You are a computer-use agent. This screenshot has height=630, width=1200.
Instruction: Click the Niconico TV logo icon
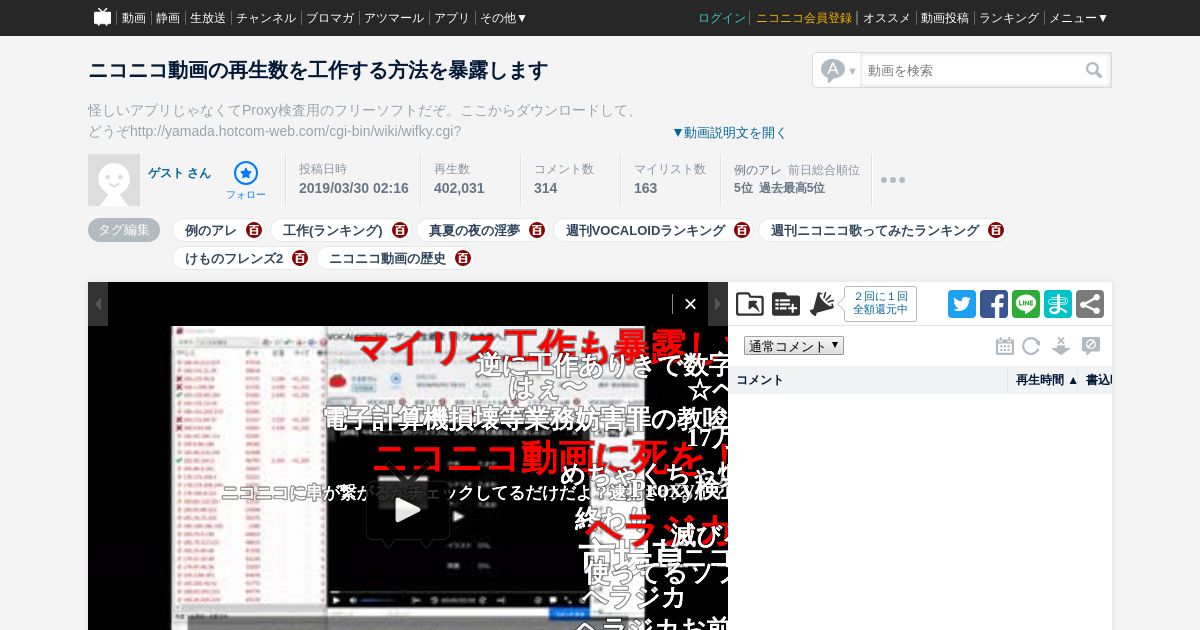(102, 17)
